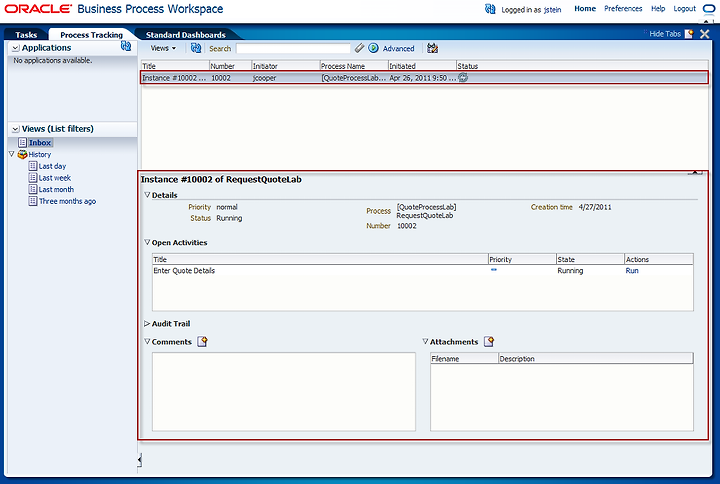
Task: Click the History folder icon
Action: (x=22, y=154)
